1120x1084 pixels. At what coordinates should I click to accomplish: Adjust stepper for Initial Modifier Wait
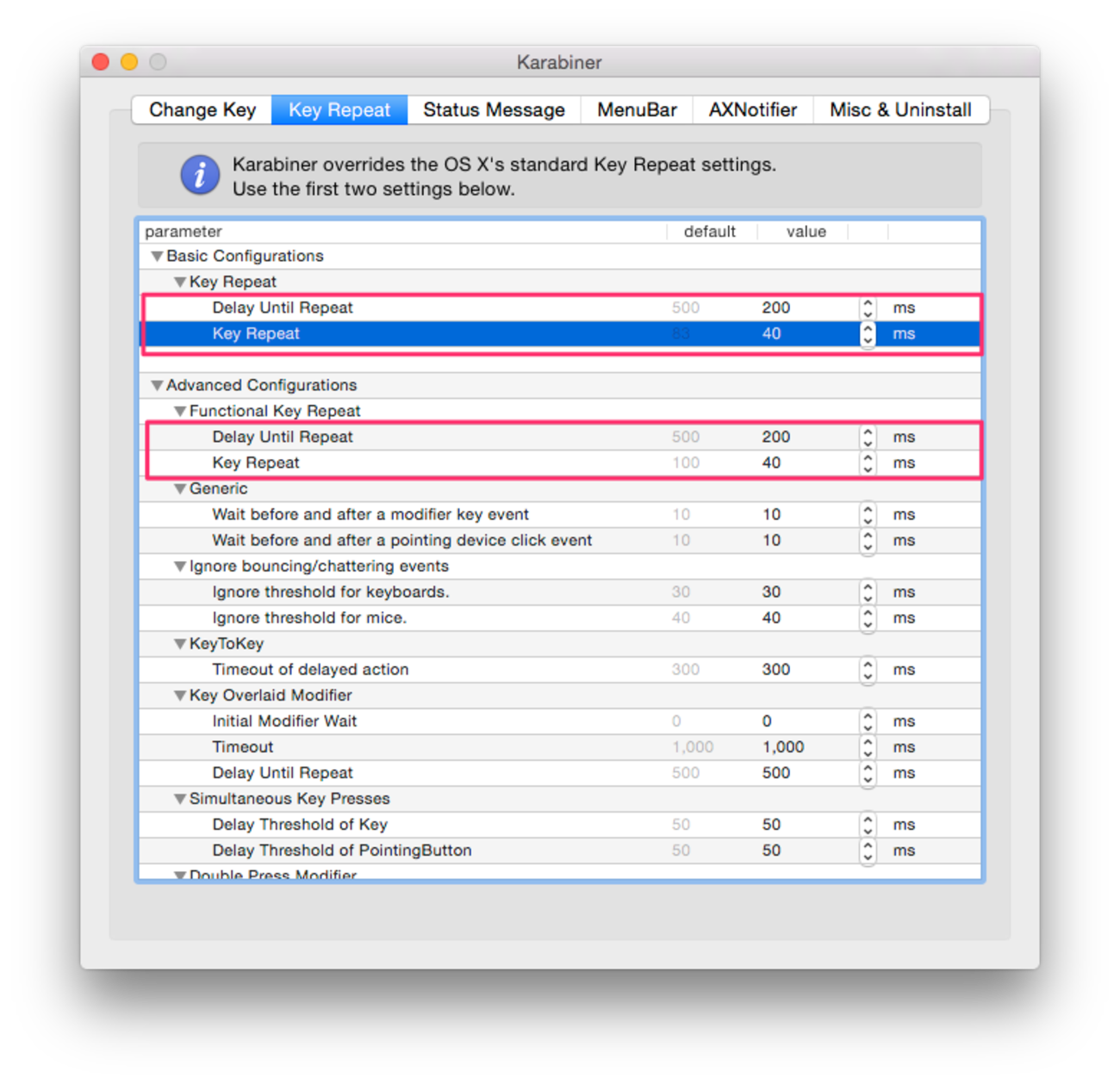[x=868, y=721]
